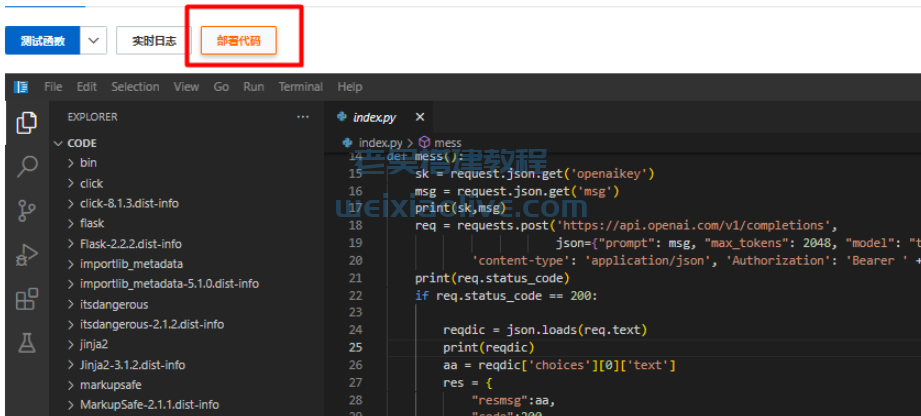The image size is (921, 416).
Task: Open the Extensions view icon
Action: [27, 299]
